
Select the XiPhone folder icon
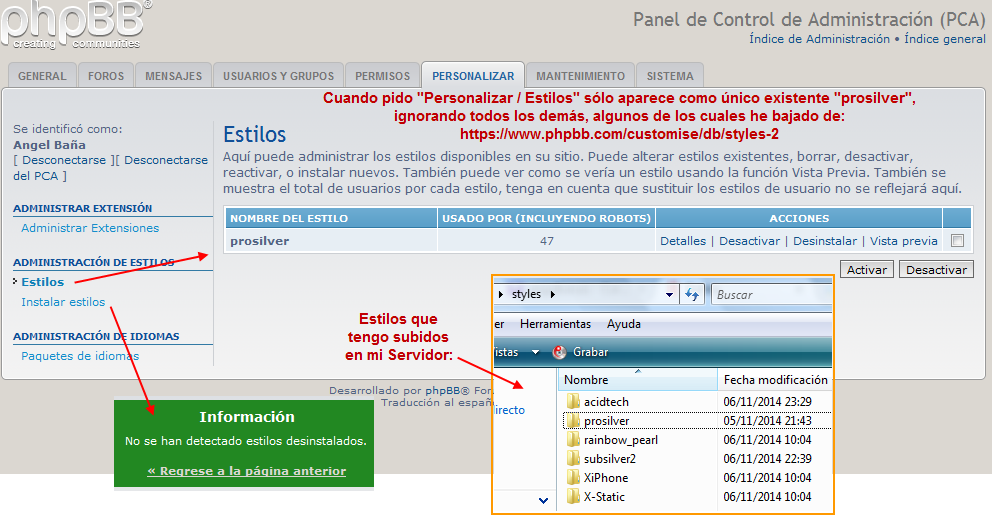[573, 478]
